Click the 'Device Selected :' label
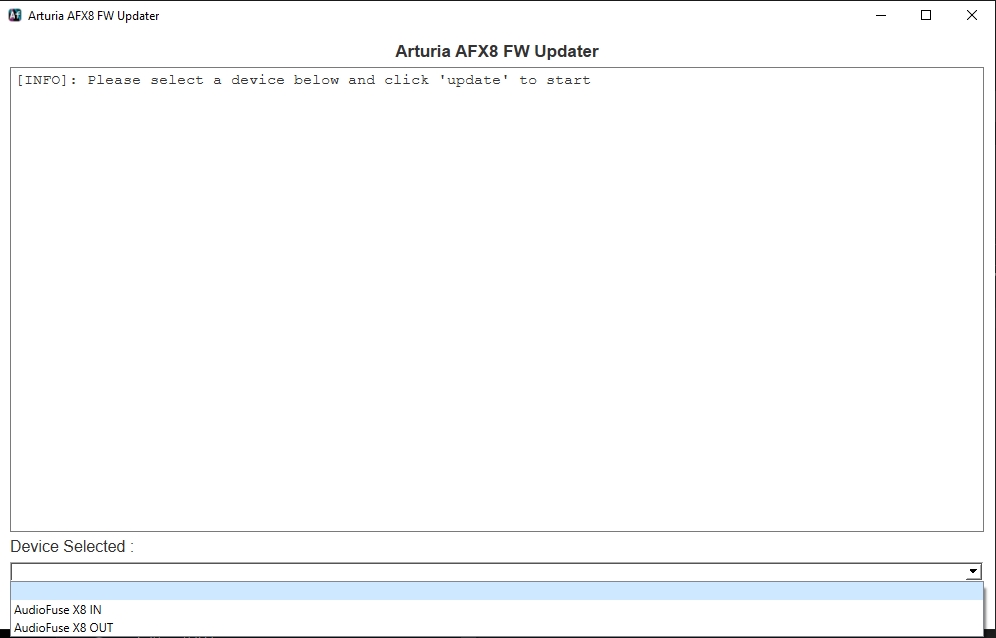Viewport: 996px width, 638px height. (72, 546)
